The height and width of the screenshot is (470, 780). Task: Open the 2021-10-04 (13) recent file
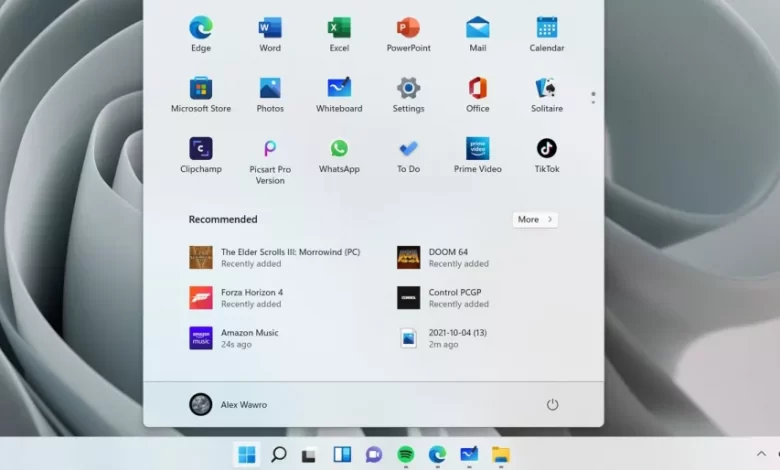click(443, 338)
